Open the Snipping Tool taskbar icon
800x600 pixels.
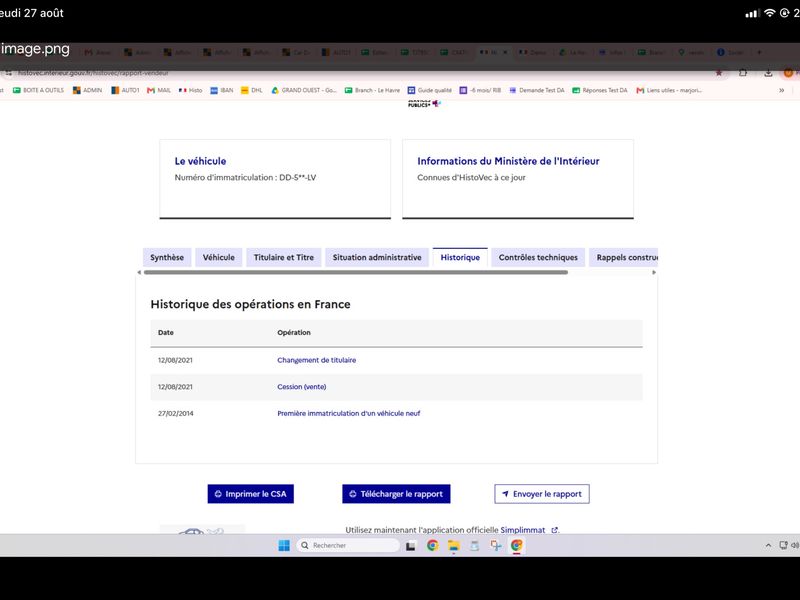click(x=495, y=545)
